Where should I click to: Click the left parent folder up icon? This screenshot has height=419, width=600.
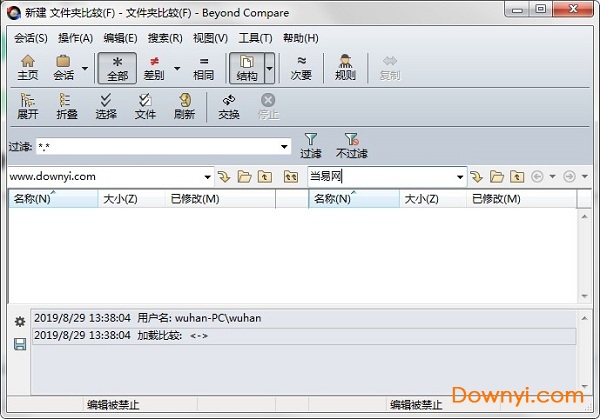click(265, 177)
